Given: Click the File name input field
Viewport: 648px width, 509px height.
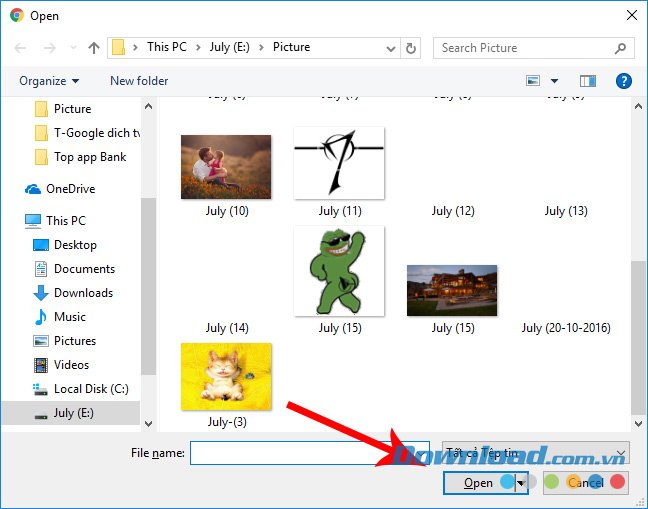Looking at the screenshot, I should pos(309,453).
